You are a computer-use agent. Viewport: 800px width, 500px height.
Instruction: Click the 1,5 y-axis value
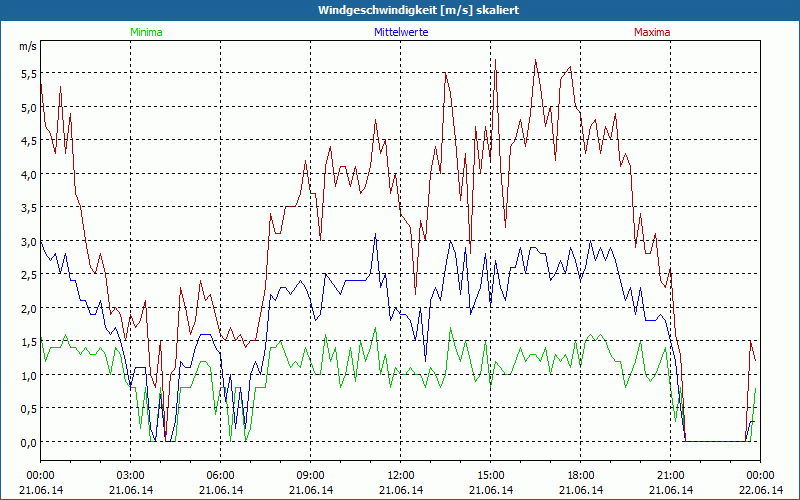[29, 342]
